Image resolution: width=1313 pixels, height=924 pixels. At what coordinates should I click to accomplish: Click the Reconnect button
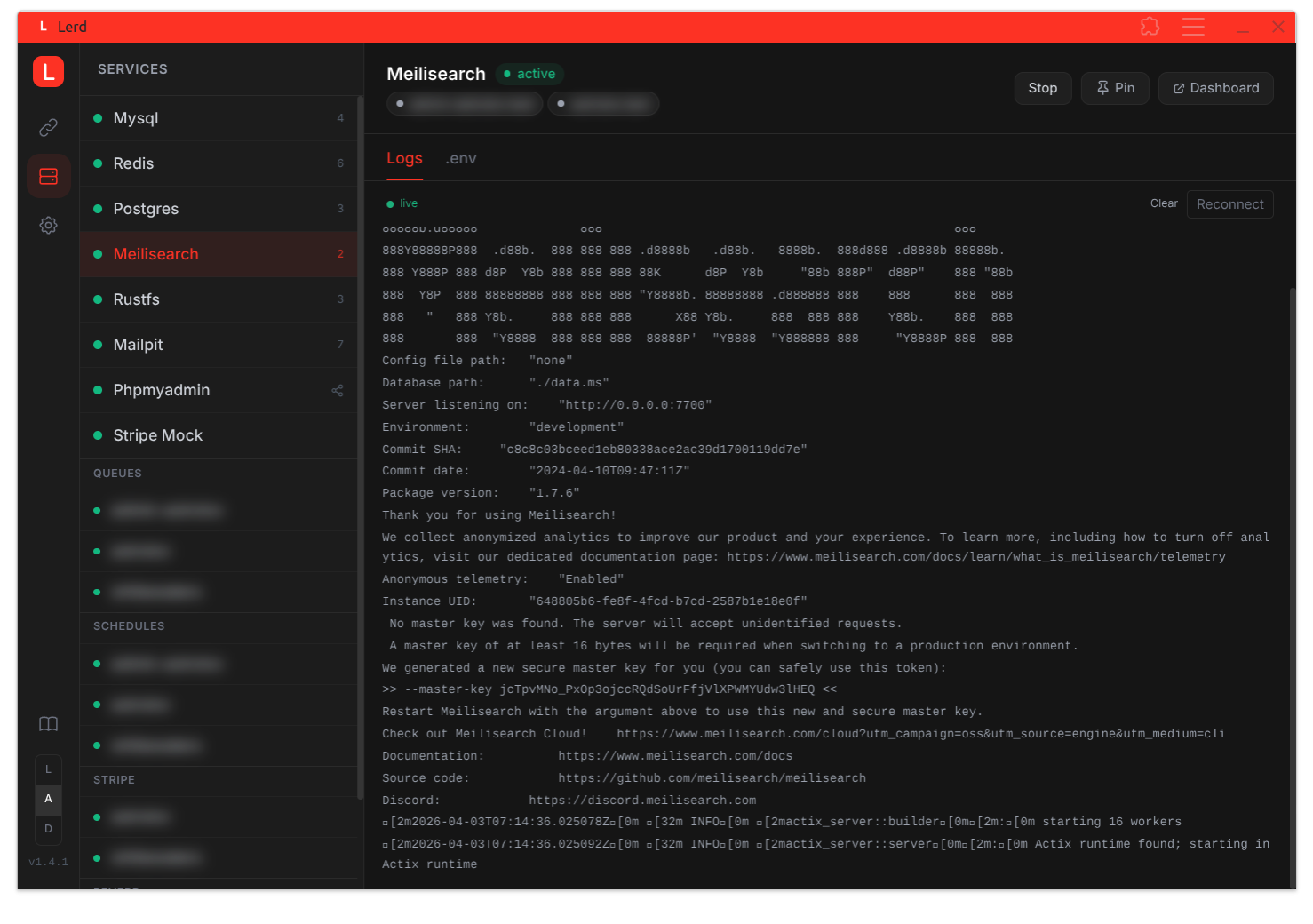pyautogui.click(x=1229, y=204)
